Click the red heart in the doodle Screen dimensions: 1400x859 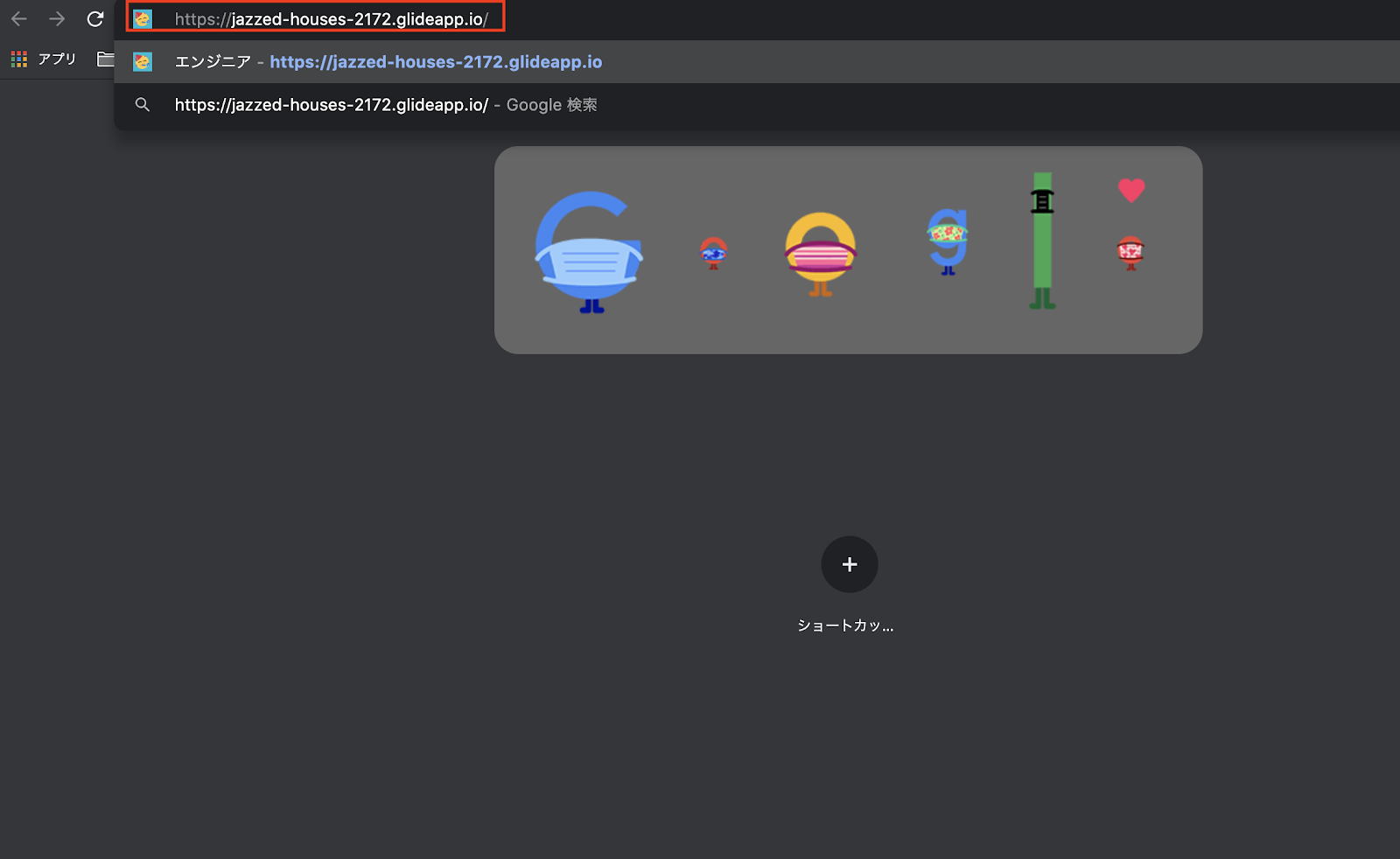(x=1131, y=190)
